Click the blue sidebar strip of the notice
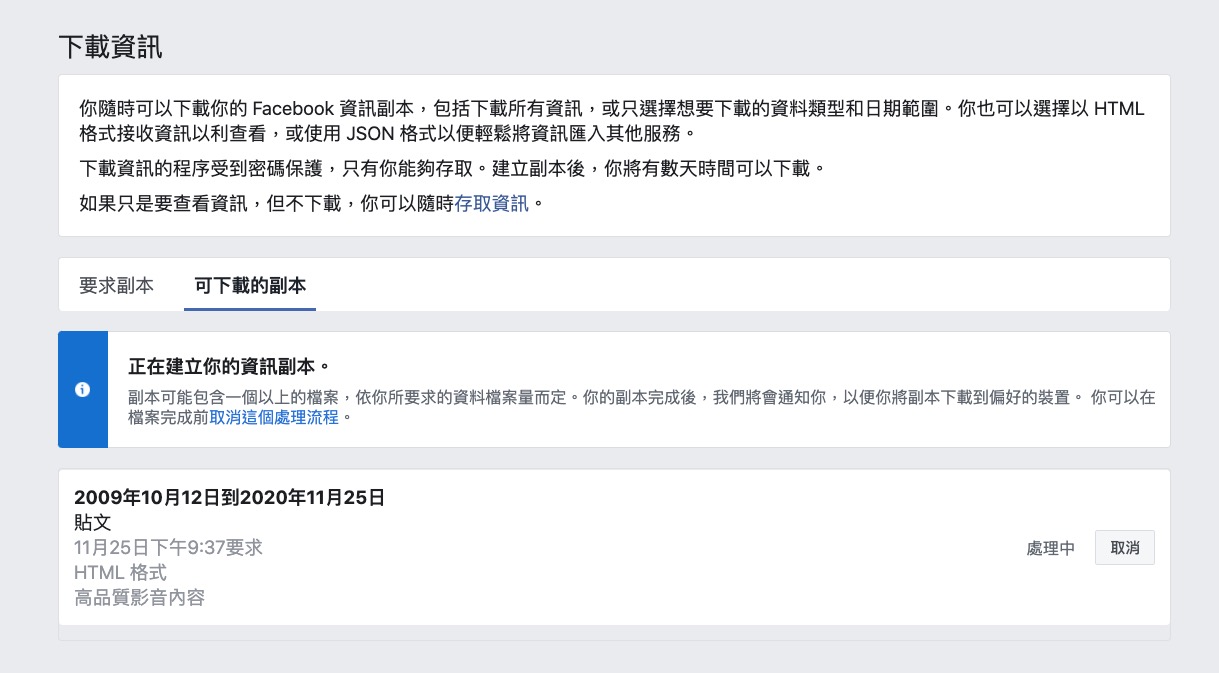The image size is (1219, 673). point(83,420)
